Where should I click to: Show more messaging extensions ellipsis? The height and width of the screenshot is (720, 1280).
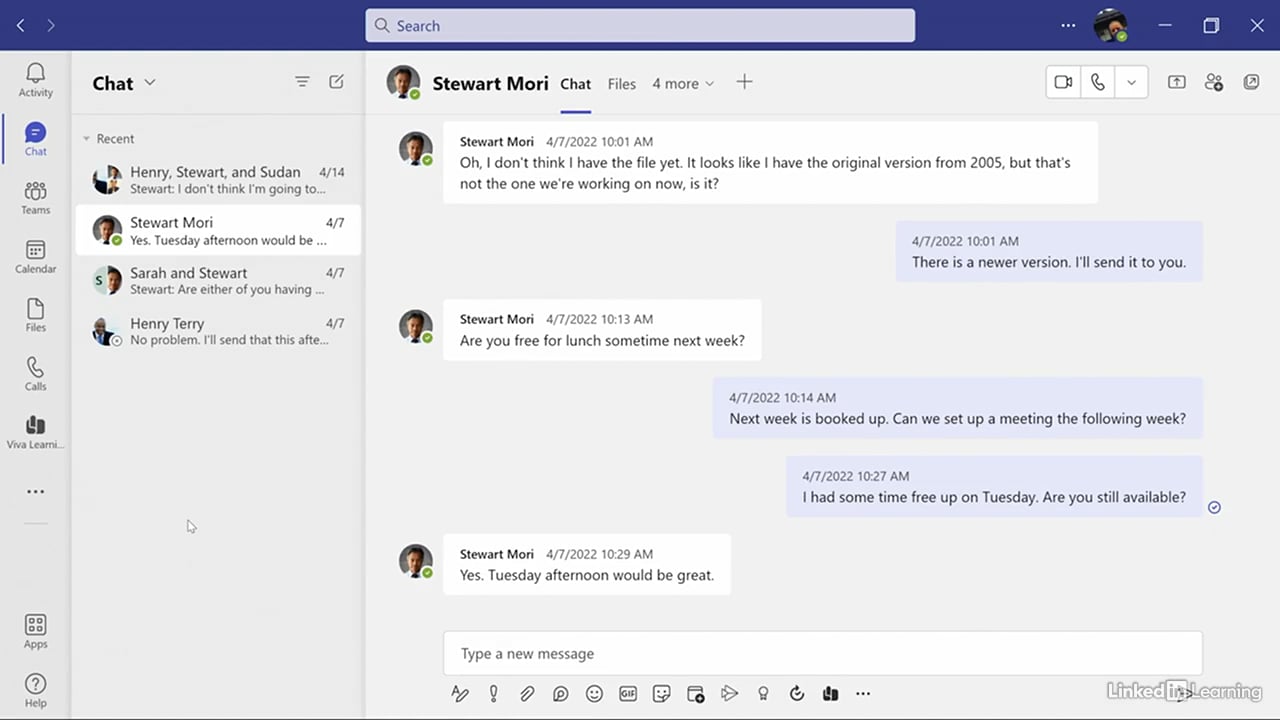[863, 693]
